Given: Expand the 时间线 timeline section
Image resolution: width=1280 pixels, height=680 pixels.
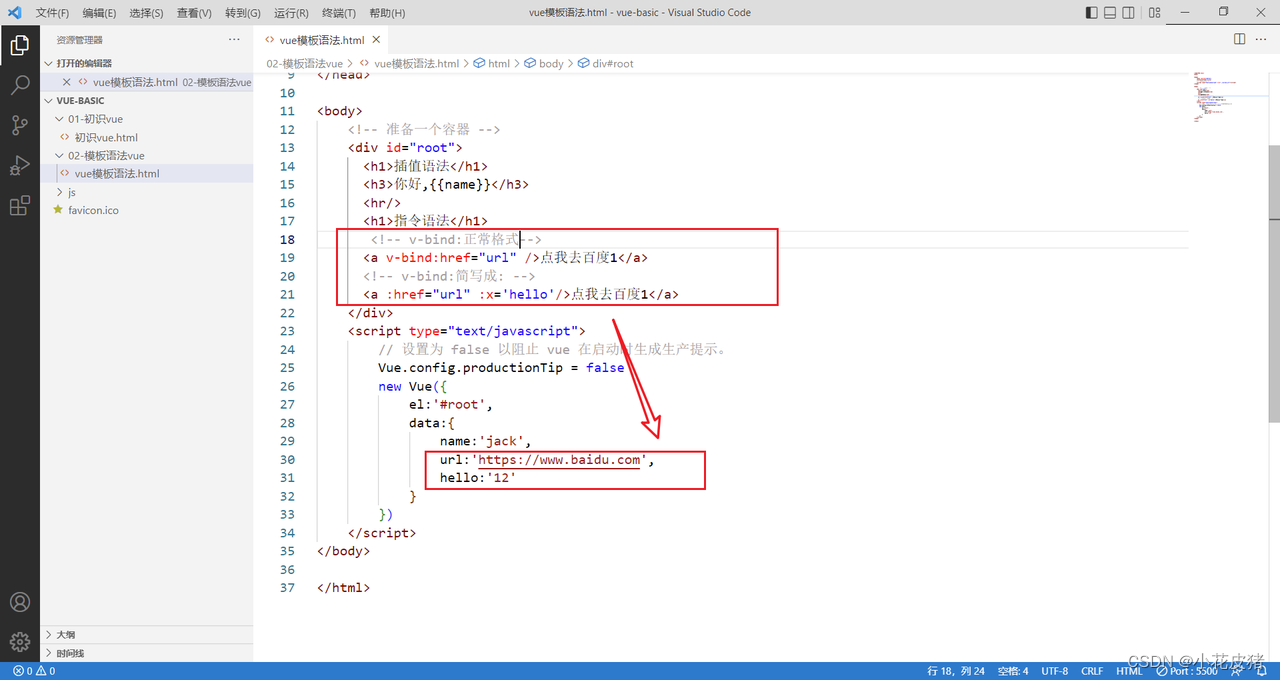Looking at the screenshot, I should point(146,653).
